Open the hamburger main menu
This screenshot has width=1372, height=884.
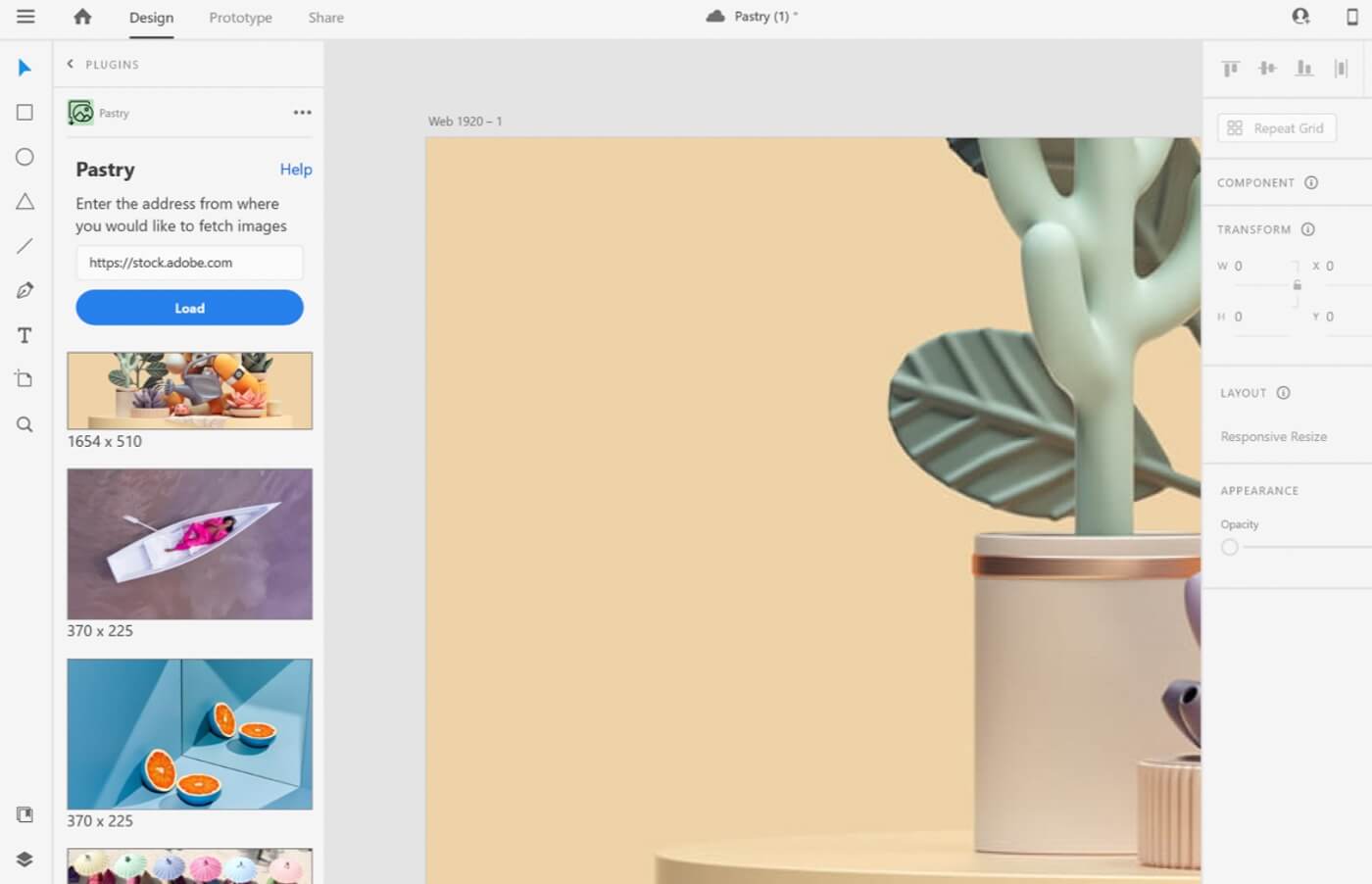(25, 17)
